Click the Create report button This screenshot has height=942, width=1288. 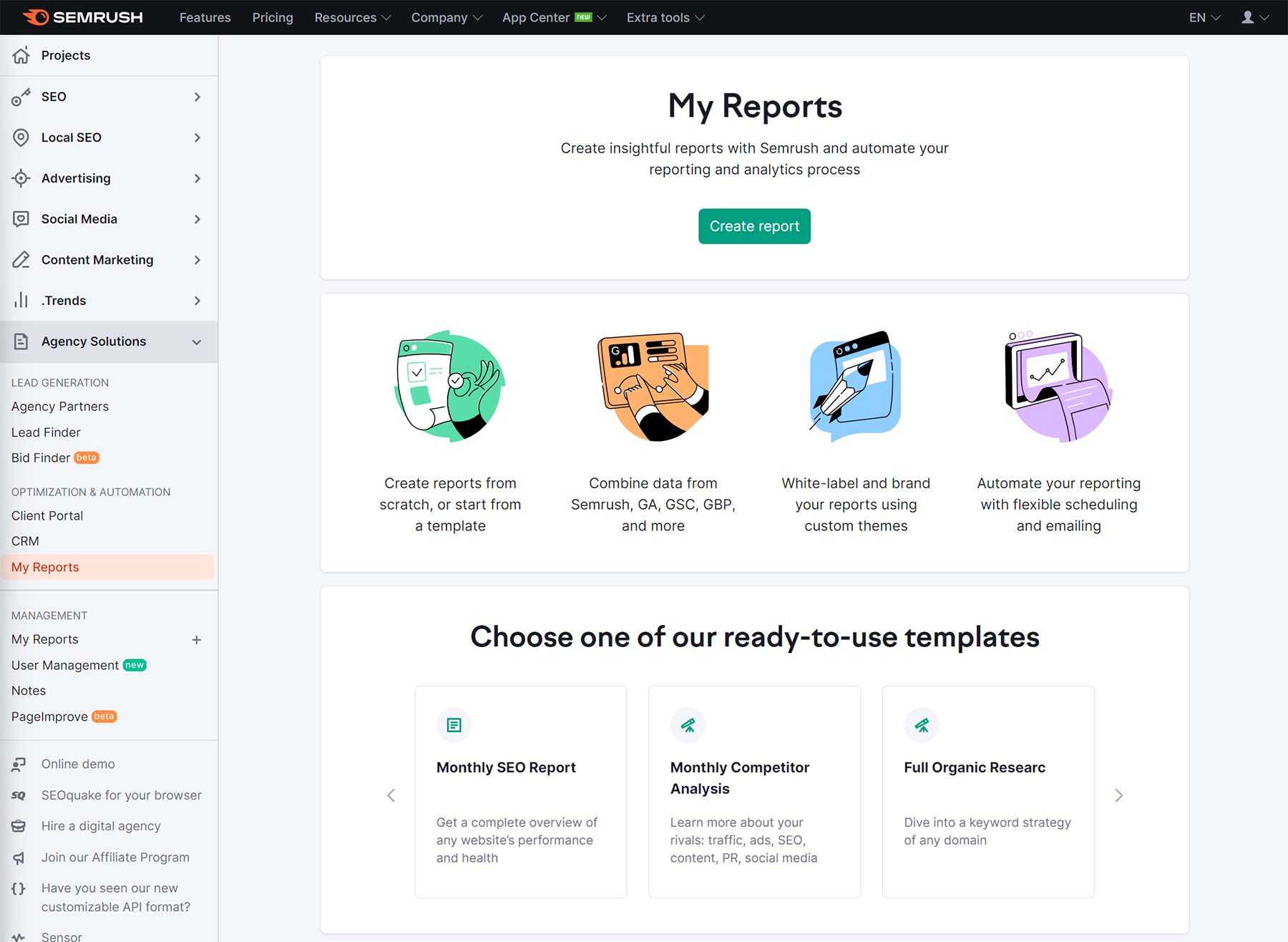754,225
